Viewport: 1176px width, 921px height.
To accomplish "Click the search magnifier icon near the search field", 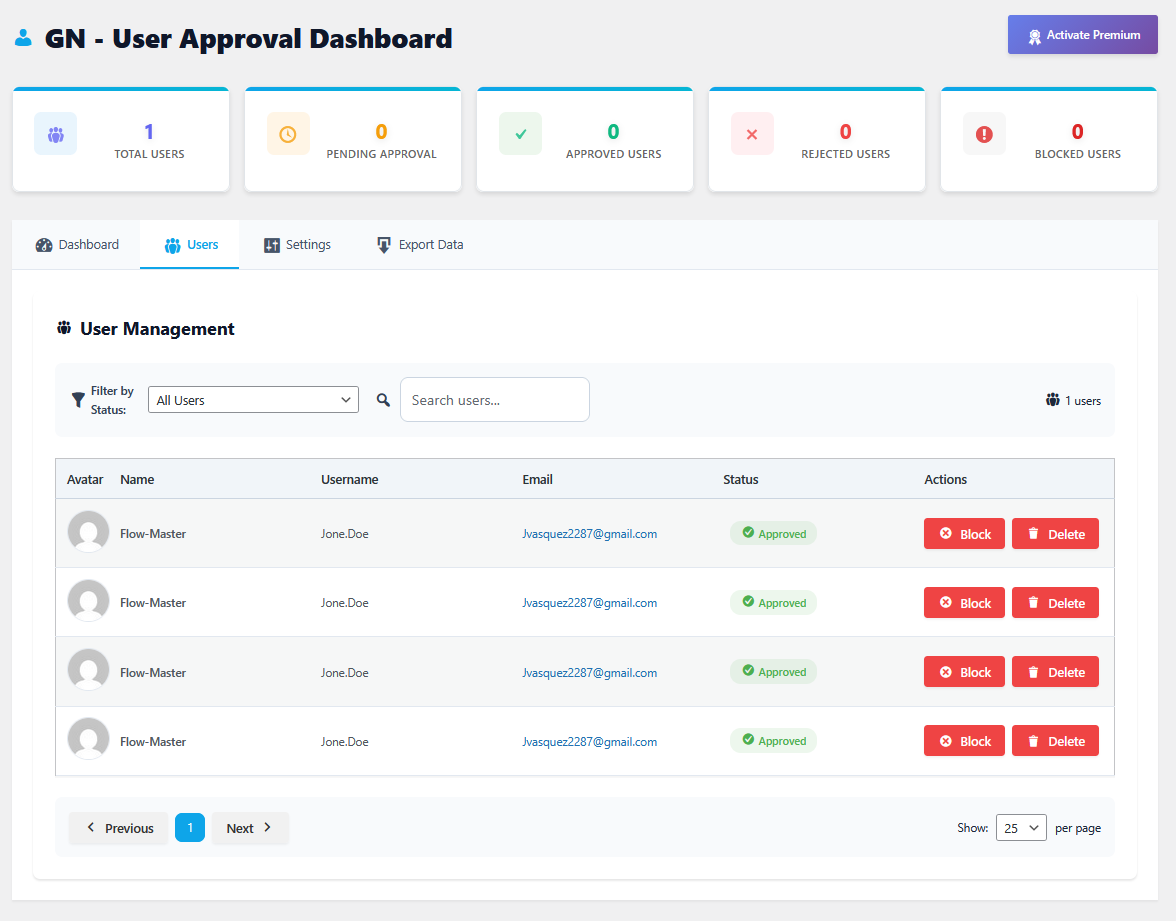I will coord(382,399).
